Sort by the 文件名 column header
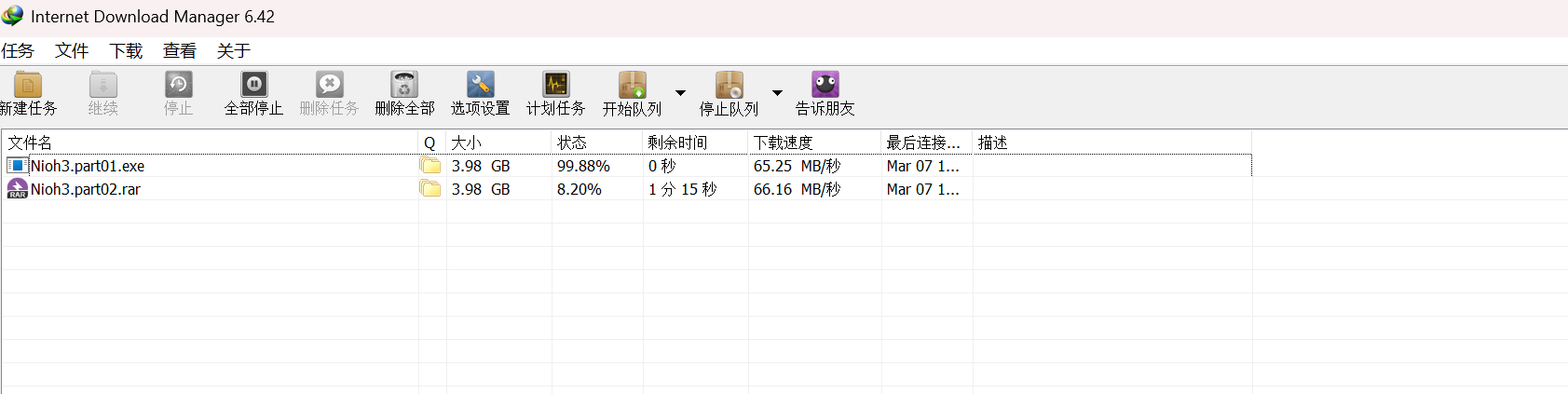Viewport: 1568px width, 394px height. point(211,143)
